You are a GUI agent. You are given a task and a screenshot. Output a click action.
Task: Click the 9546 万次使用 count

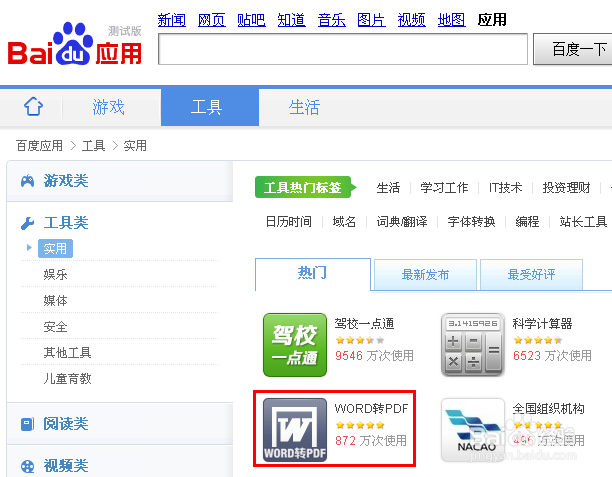point(374,356)
